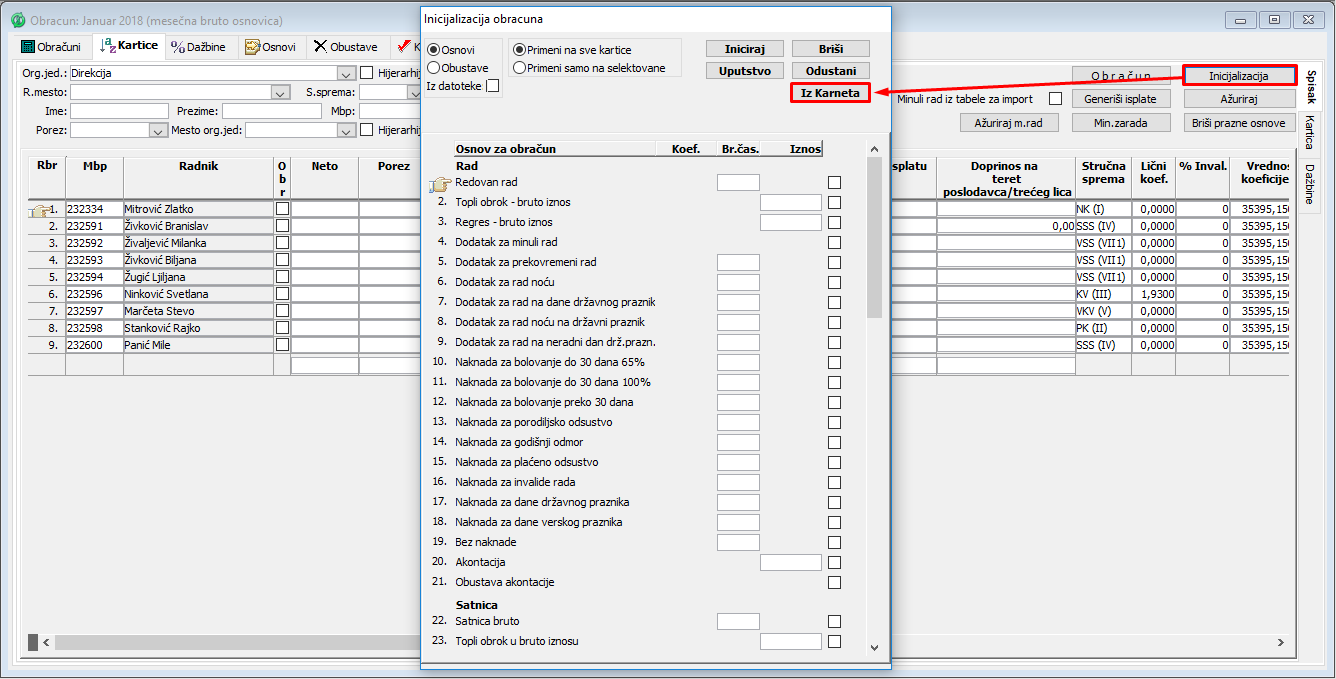
Task: Expand the Org.jed. Direkcija dropdown
Action: tap(346, 74)
